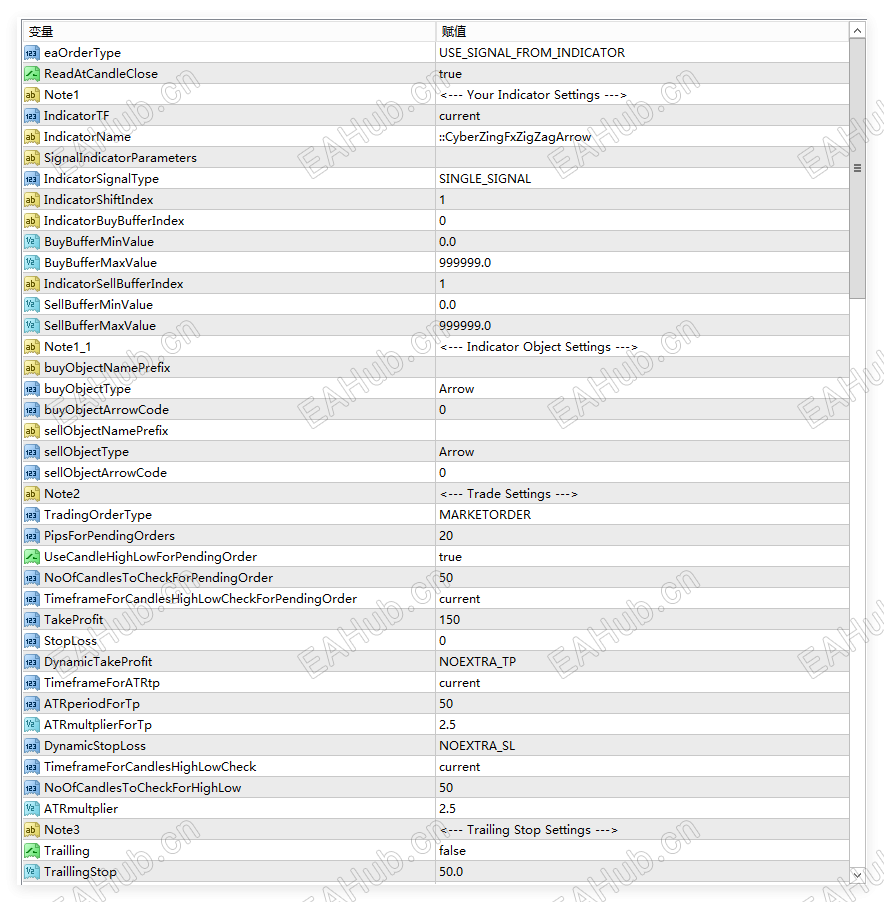The image size is (884, 902).
Task: Click the double-type icon beside TraillingStop
Action: pos(32,872)
